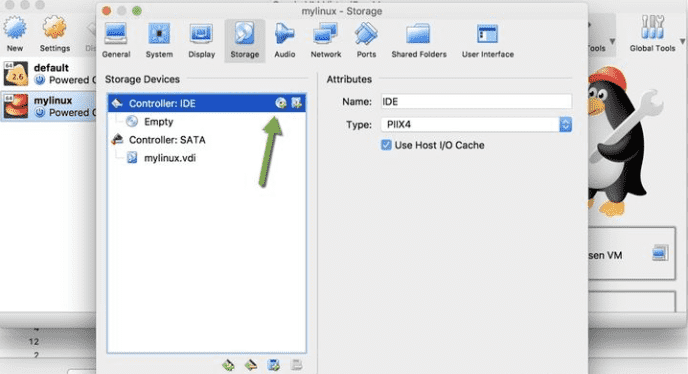Click the CD icon beside Empty entry

[132, 122]
